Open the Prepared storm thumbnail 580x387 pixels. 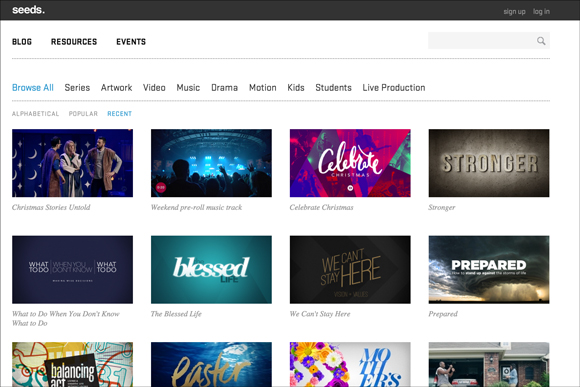[489, 269]
